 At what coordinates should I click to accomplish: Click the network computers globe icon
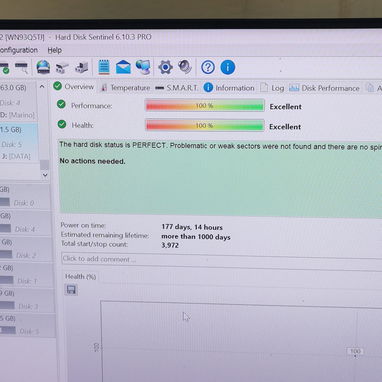click(143, 67)
